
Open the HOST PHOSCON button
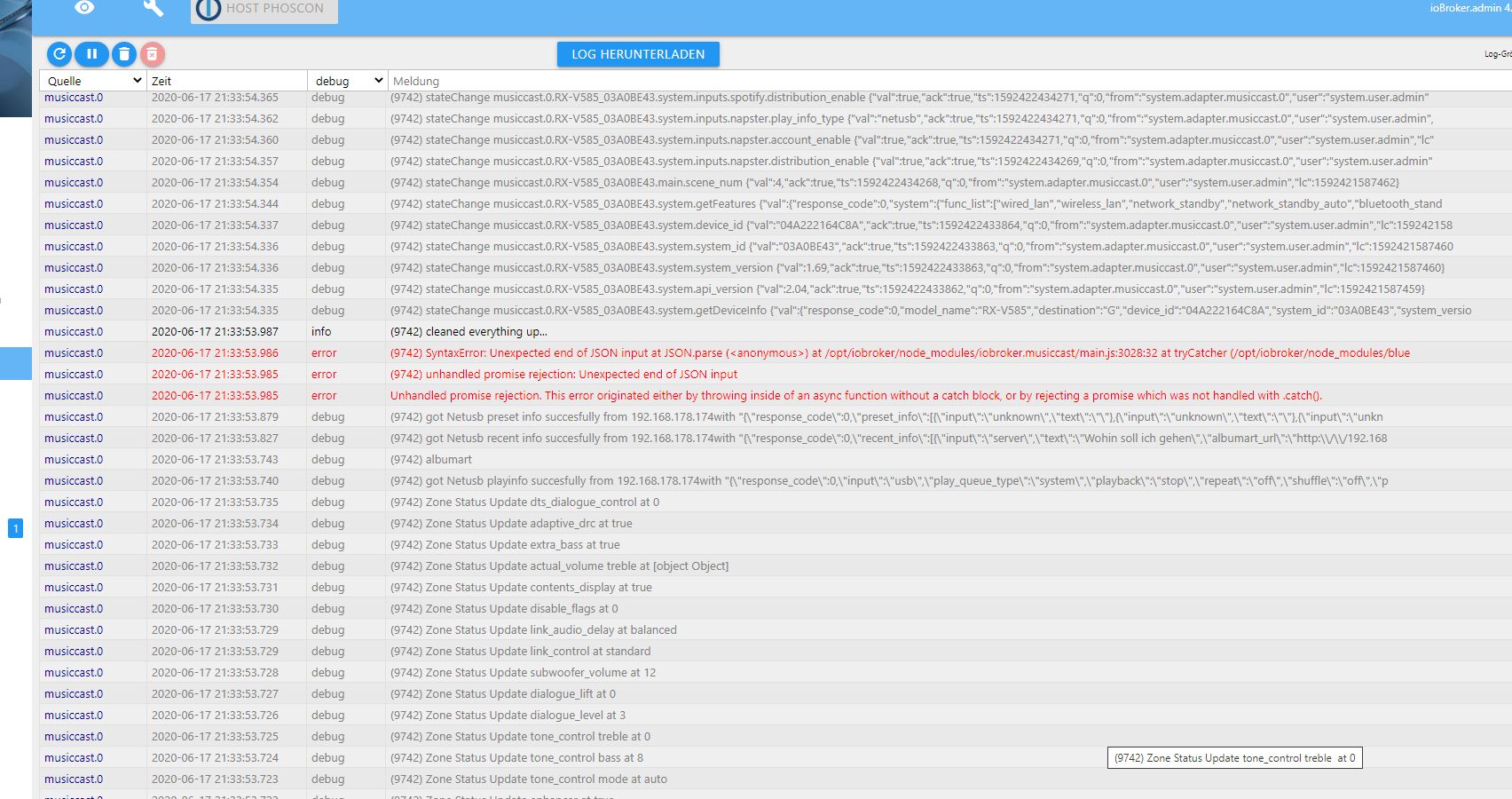(x=263, y=10)
